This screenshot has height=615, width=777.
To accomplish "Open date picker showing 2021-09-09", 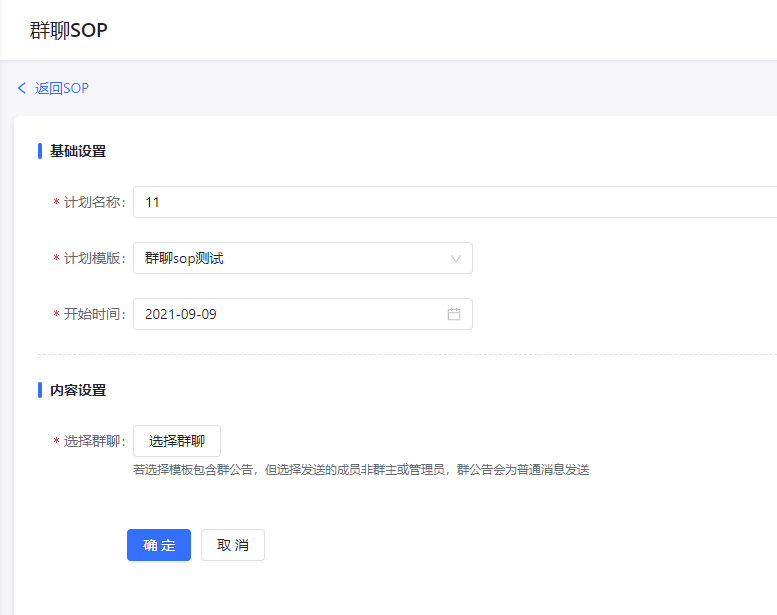I will tap(290, 314).
